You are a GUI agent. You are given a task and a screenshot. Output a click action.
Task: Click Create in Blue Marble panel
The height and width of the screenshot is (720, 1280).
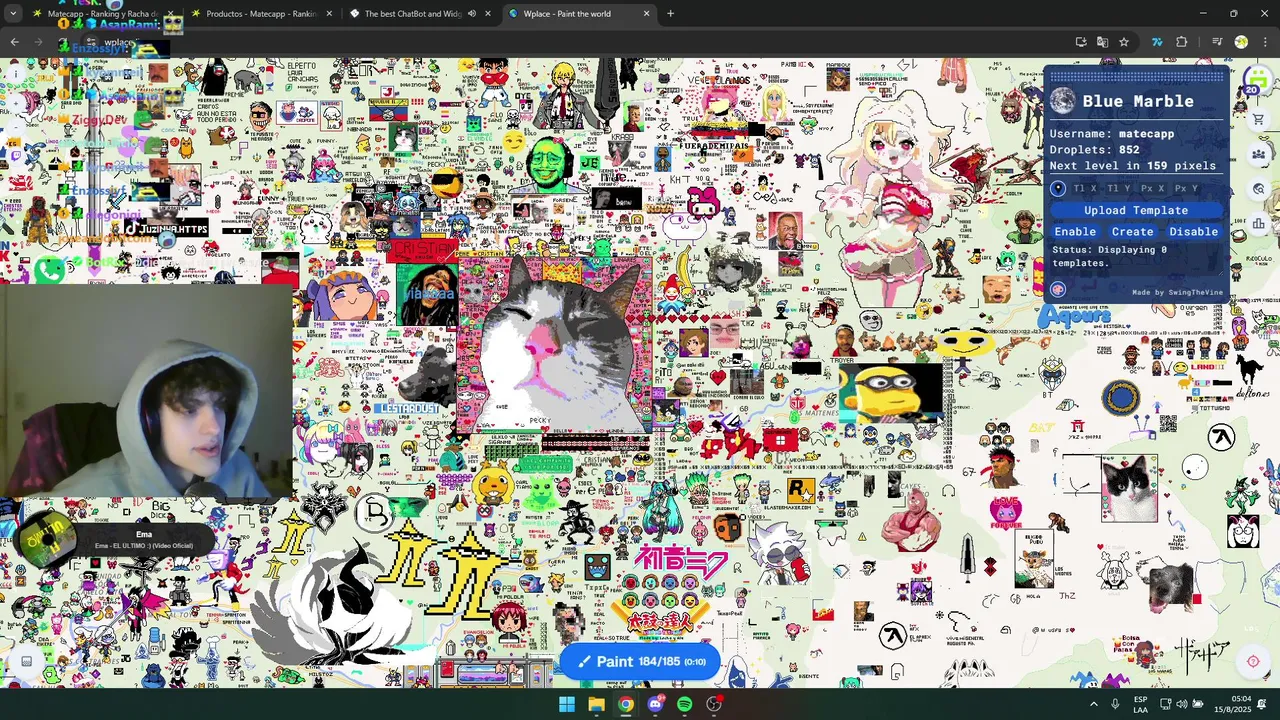pyautogui.click(x=1132, y=231)
